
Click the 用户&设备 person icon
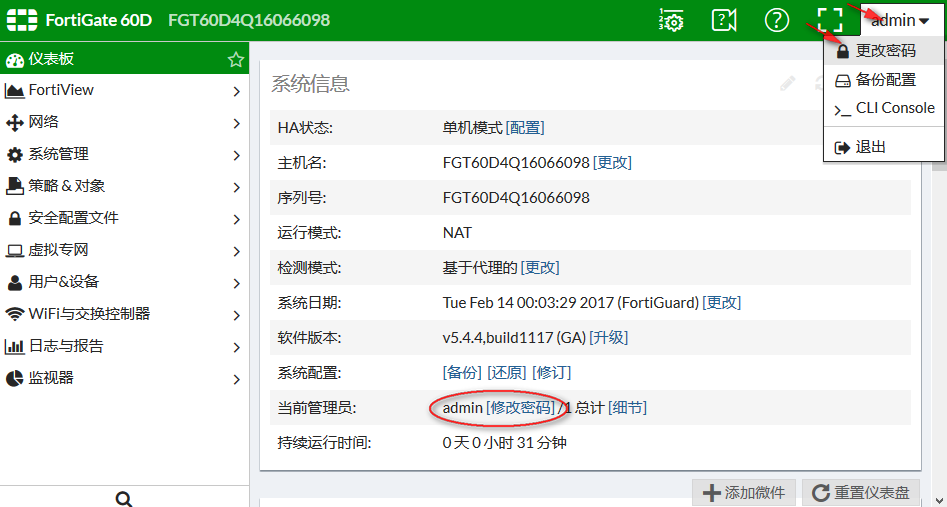[x=14, y=282]
